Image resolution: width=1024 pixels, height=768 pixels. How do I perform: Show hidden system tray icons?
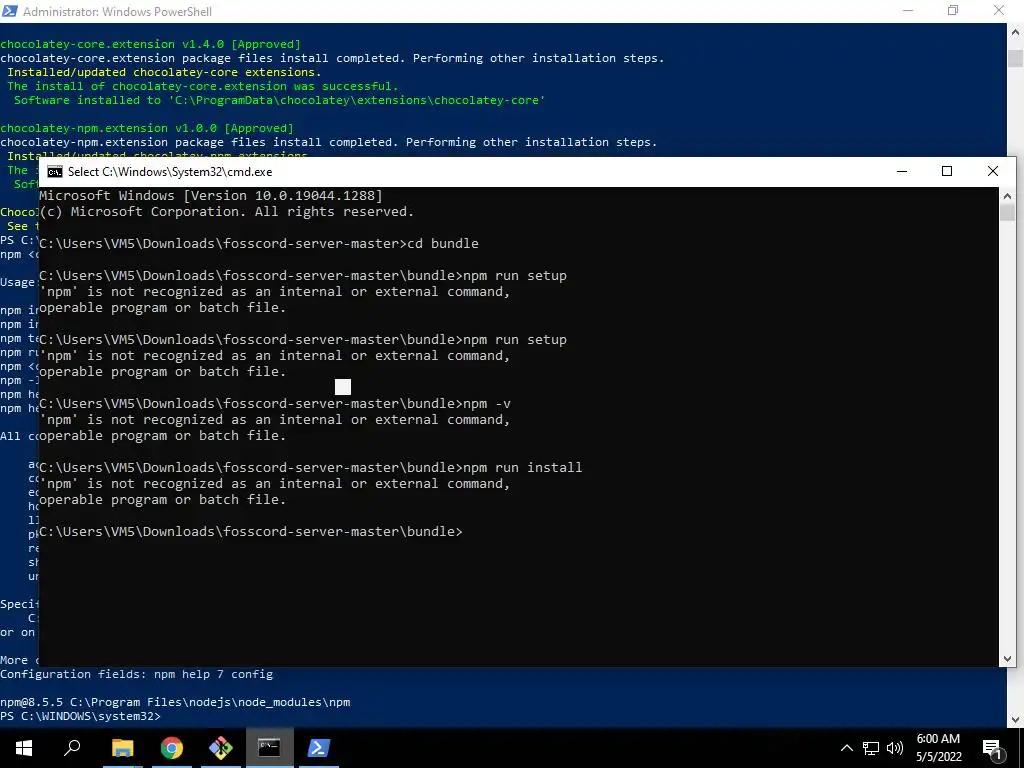(846, 748)
